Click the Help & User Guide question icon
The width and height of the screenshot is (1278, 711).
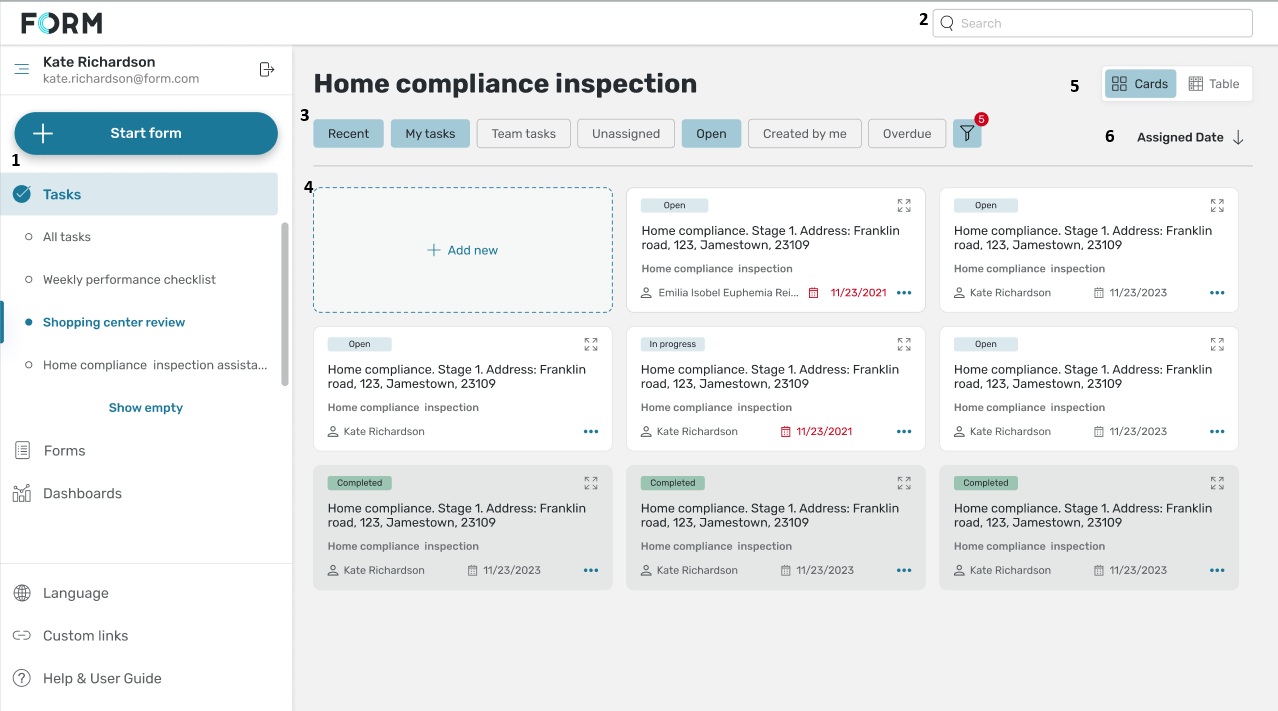pos(22,678)
